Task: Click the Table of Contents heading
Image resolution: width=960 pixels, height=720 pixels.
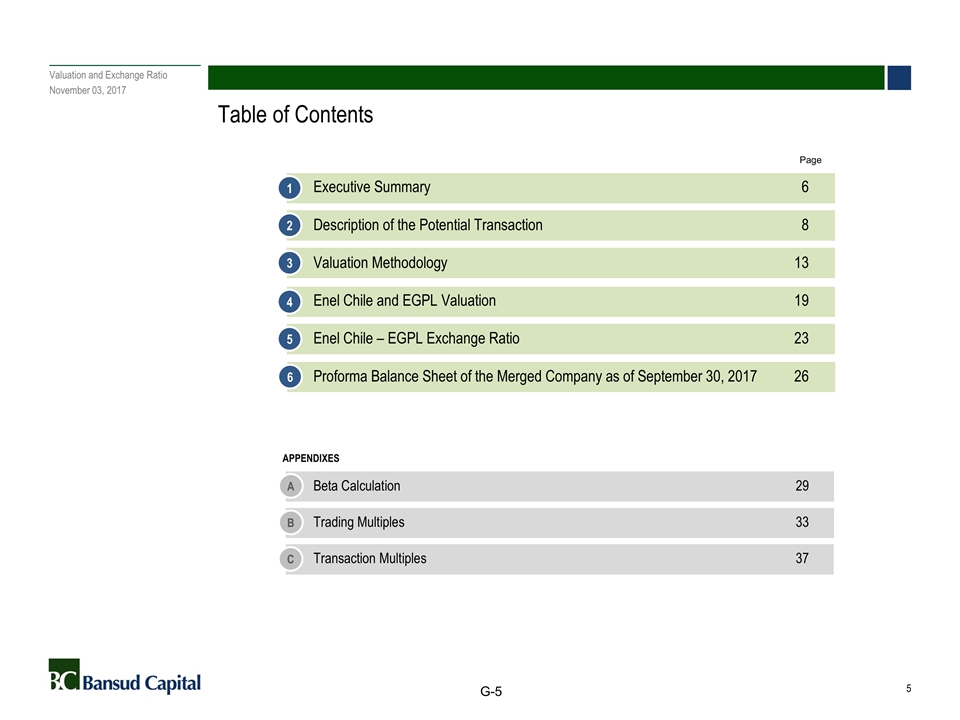Action: pyautogui.click(x=295, y=114)
